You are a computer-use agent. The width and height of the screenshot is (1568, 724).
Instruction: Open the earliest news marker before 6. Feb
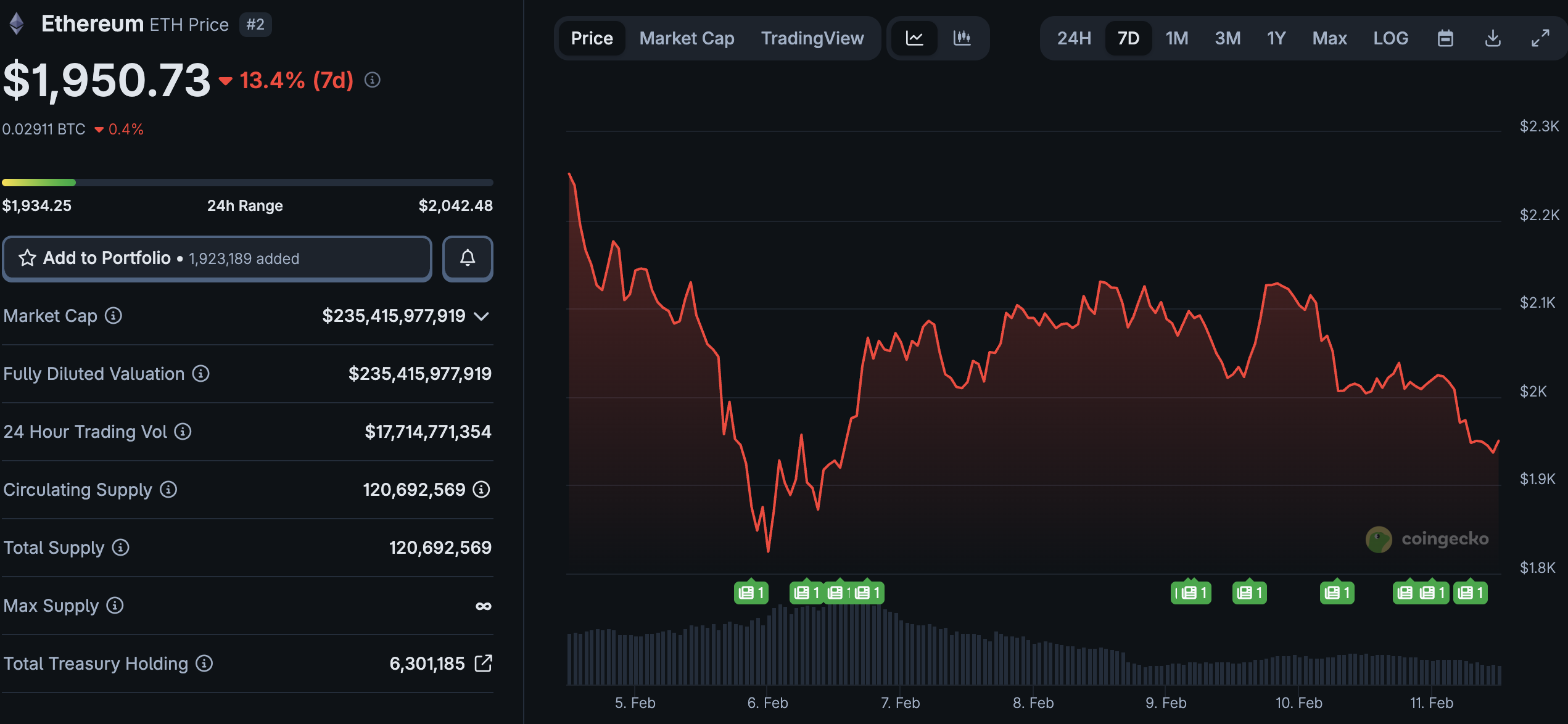[751, 593]
